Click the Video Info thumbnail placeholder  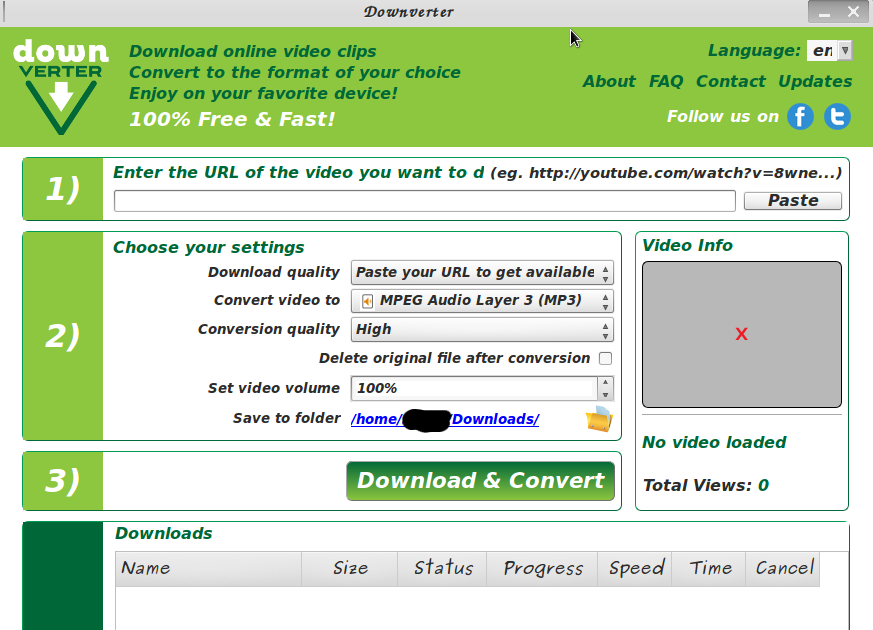click(x=742, y=334)
